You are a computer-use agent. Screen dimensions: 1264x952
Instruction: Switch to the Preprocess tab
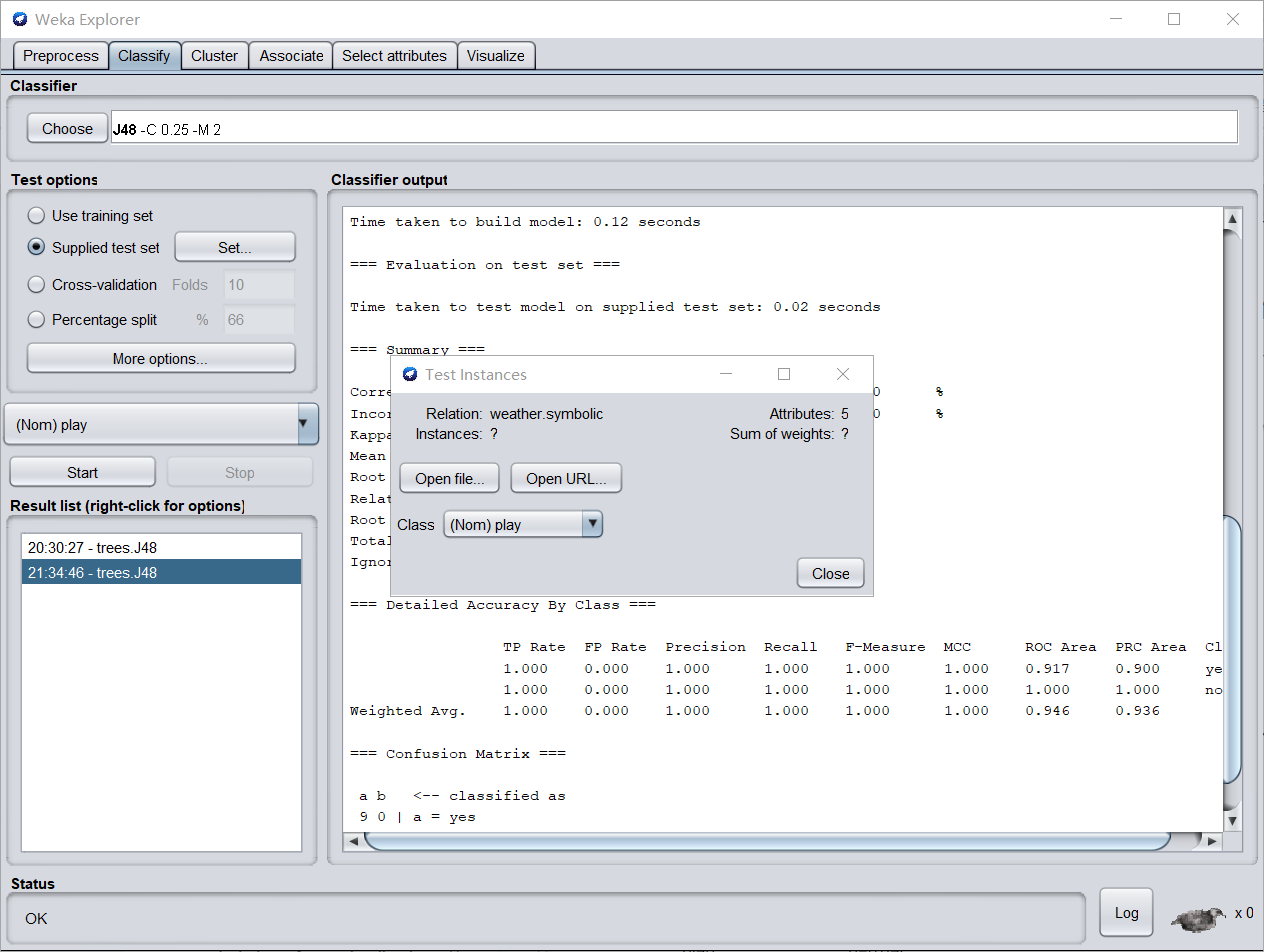61,56
